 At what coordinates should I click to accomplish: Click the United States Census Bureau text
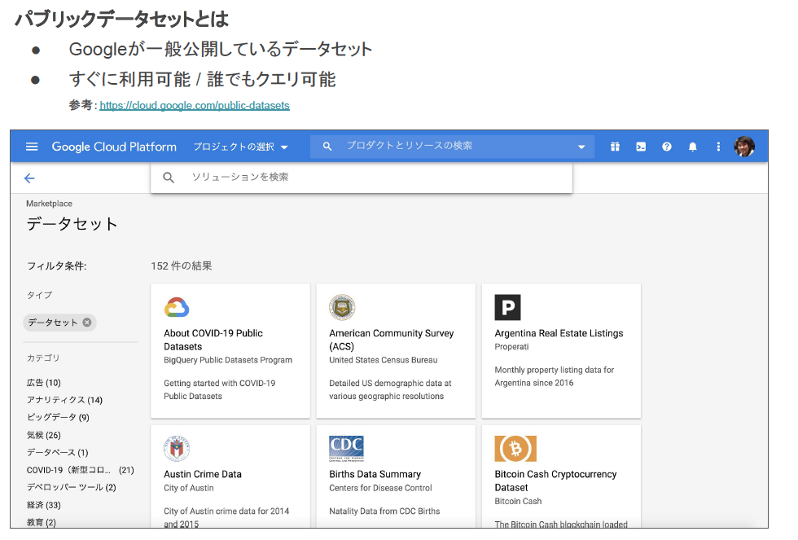[x=383, y=360]
